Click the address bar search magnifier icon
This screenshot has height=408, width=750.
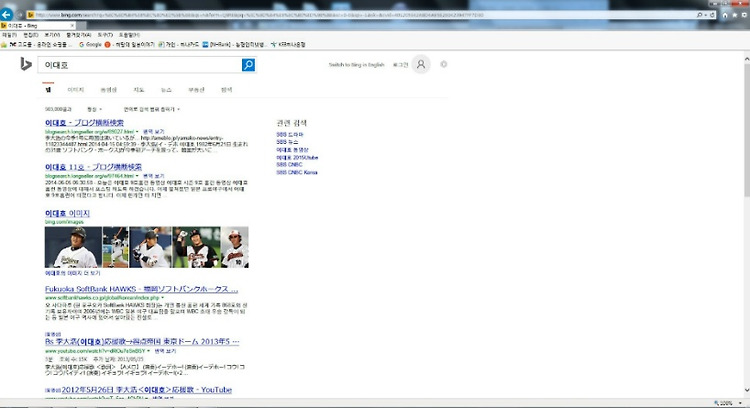[x=700, y=15]
